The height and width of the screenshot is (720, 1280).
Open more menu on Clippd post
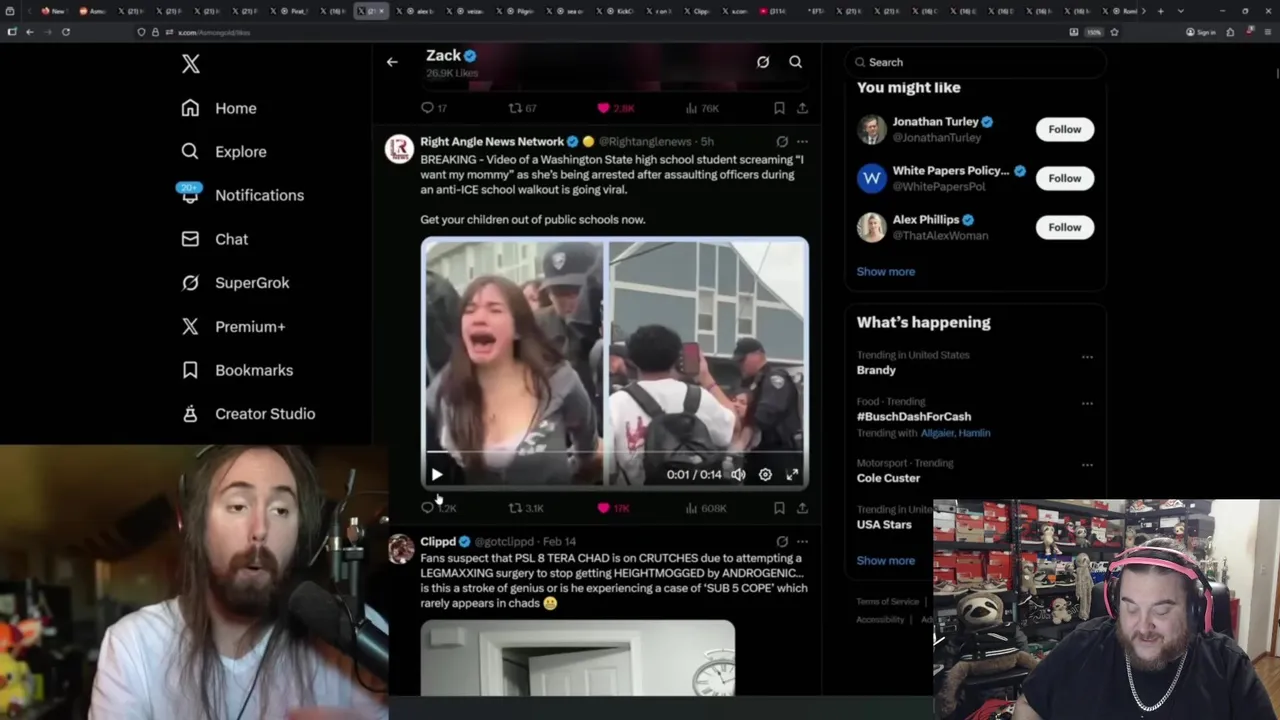coord(802,542)
